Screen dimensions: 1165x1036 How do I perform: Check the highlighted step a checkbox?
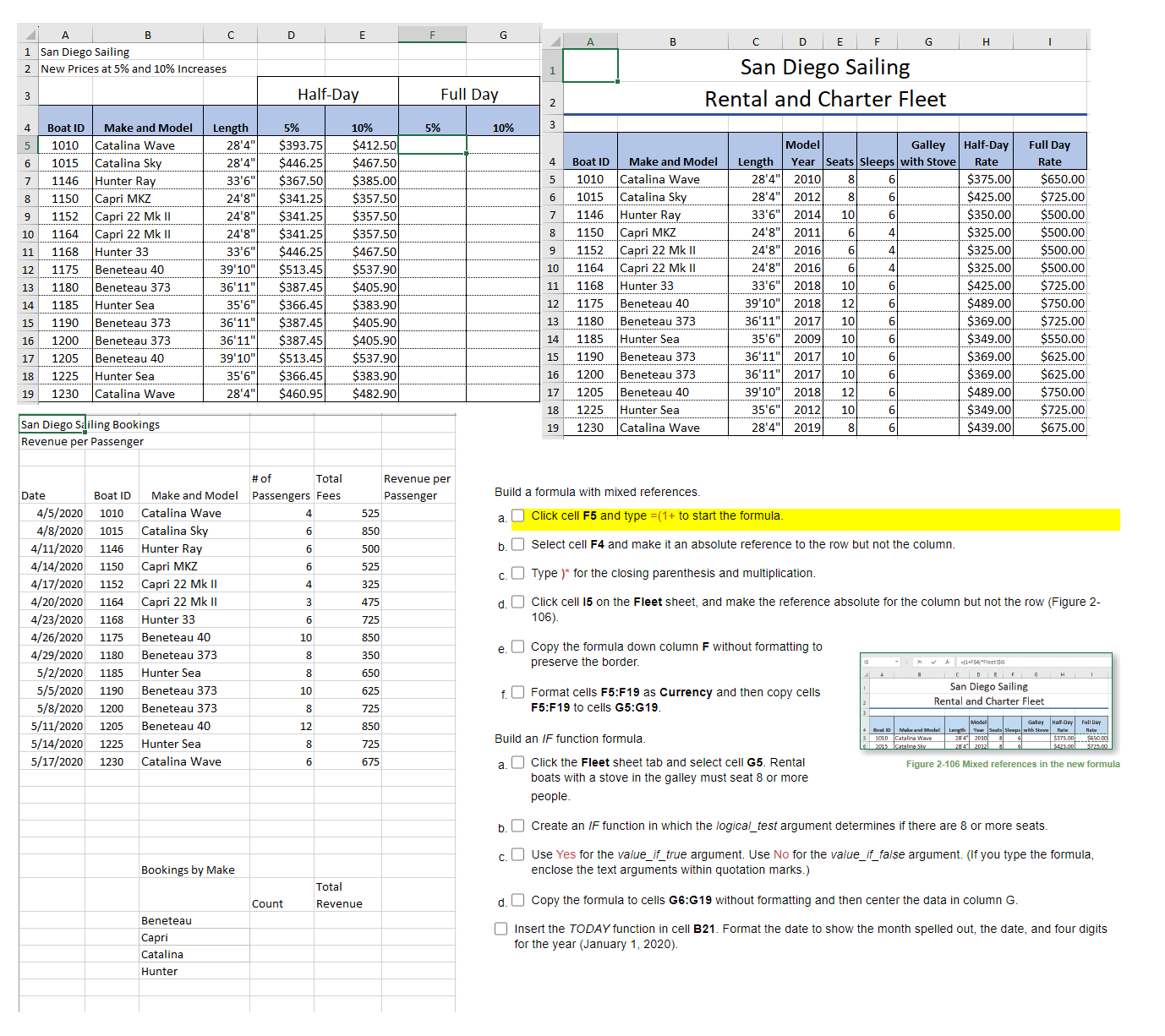click(x=518, y=515)
